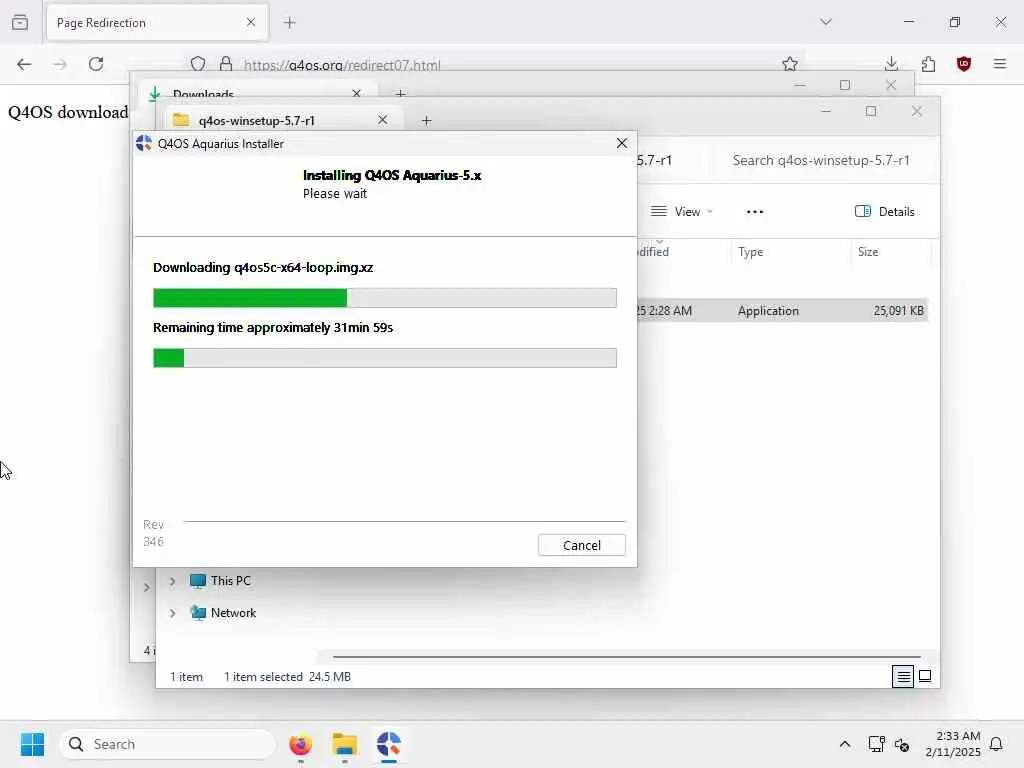Show hidden system tray icons
The image size is (1024, 768).
click(x=844, y=744)
